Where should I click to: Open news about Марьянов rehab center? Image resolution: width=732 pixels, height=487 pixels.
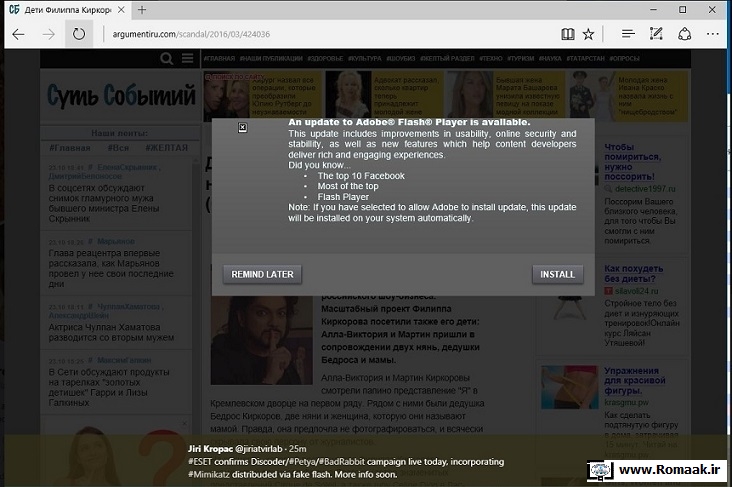pyautogui.click(x=111, y=268)
